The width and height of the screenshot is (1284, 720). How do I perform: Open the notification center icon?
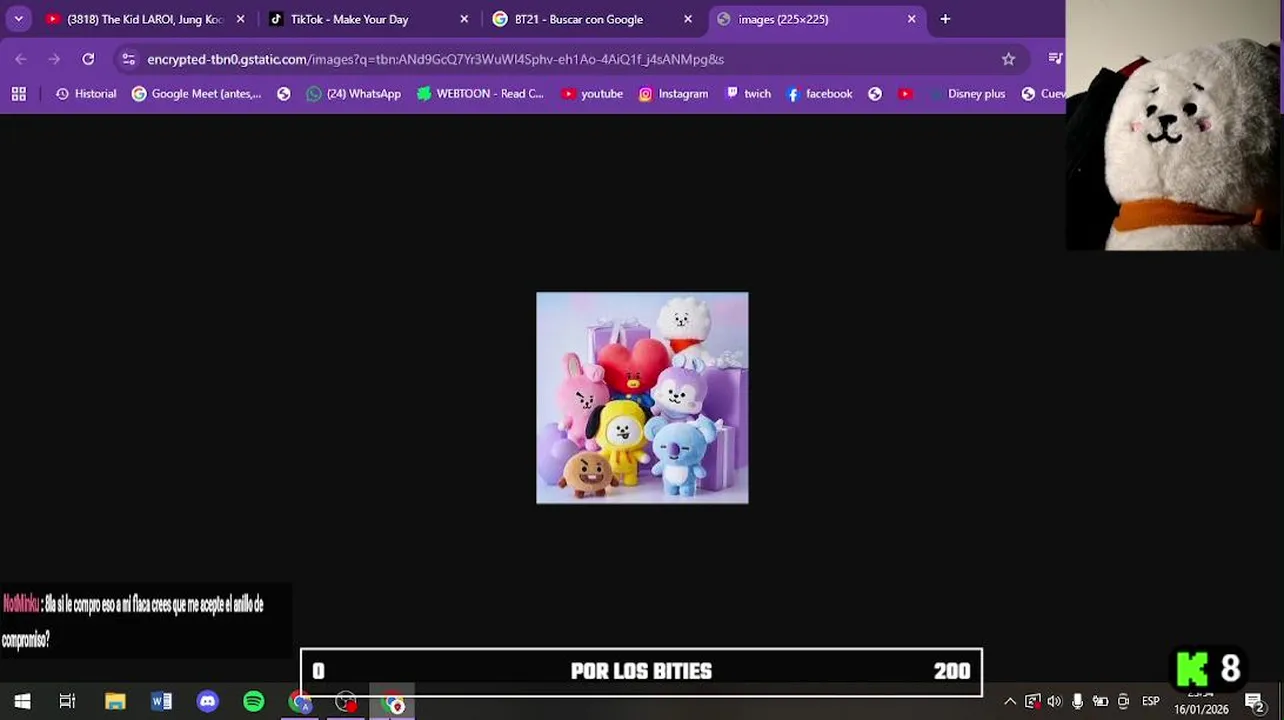pos(1255,702)
